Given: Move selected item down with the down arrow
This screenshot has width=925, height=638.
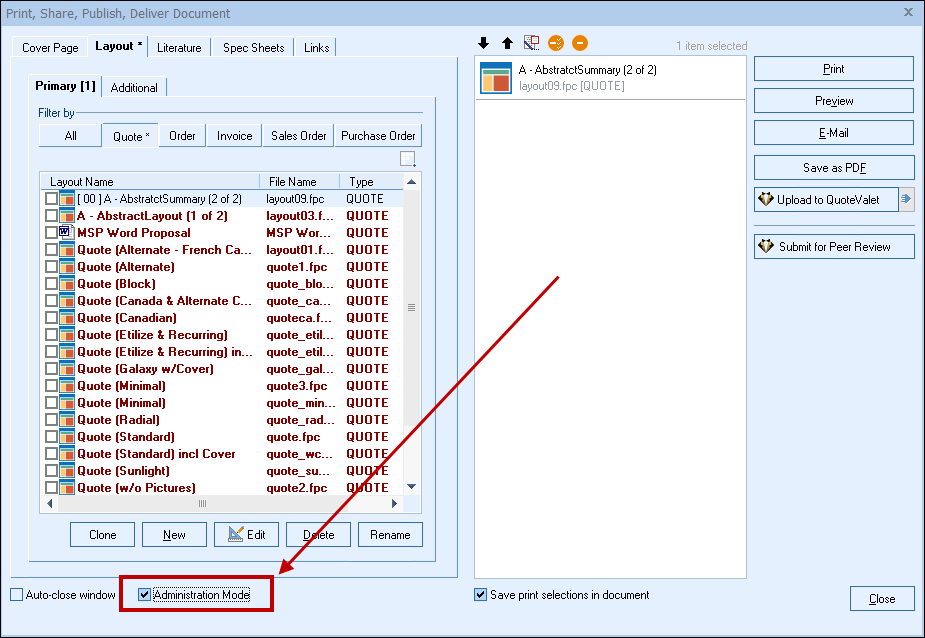Looking at the screenshot, I should point(484,43).
